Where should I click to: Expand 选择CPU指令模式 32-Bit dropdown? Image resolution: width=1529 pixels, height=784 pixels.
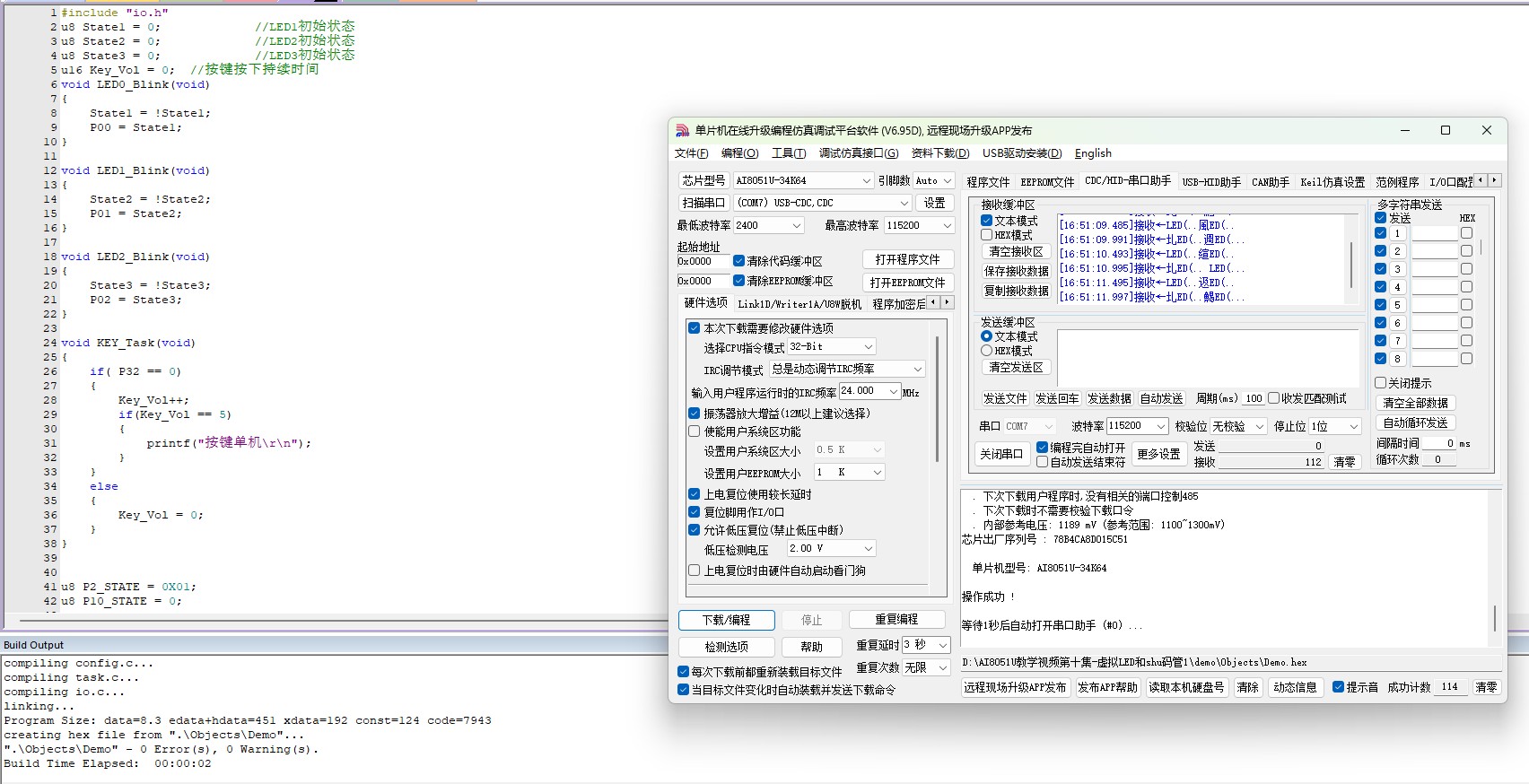[831, 346]
